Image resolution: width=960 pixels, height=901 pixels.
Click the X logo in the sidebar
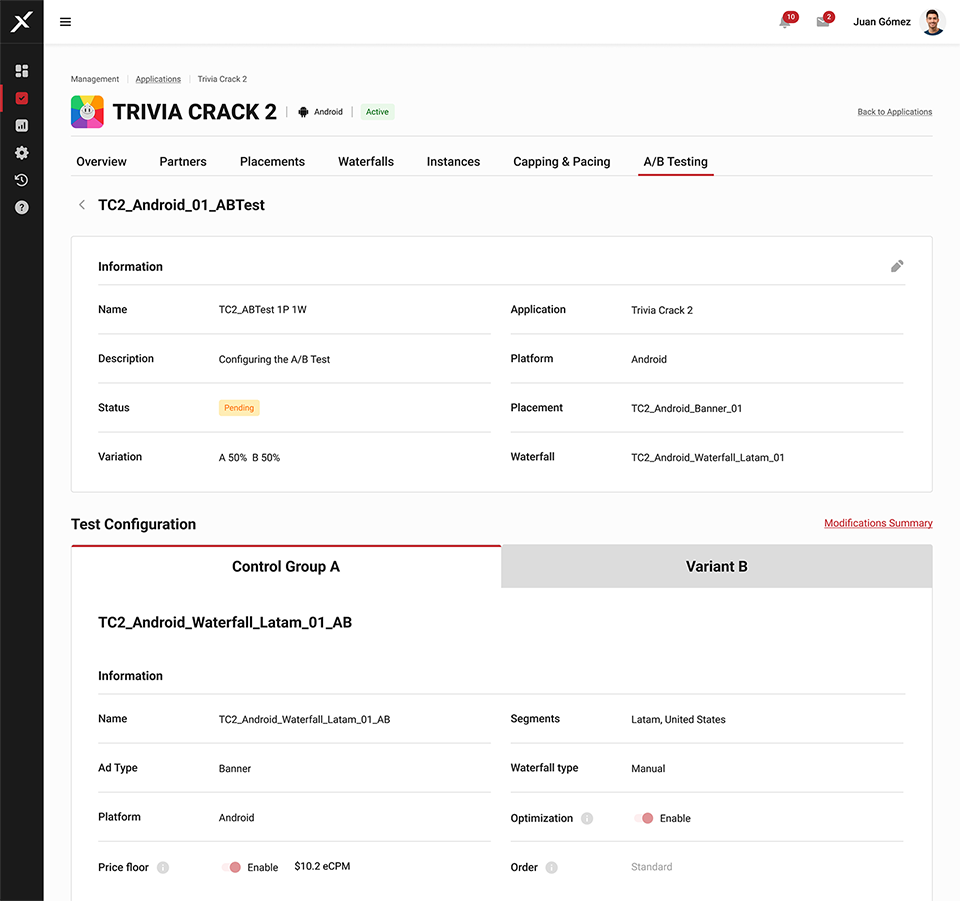point(21,22)
